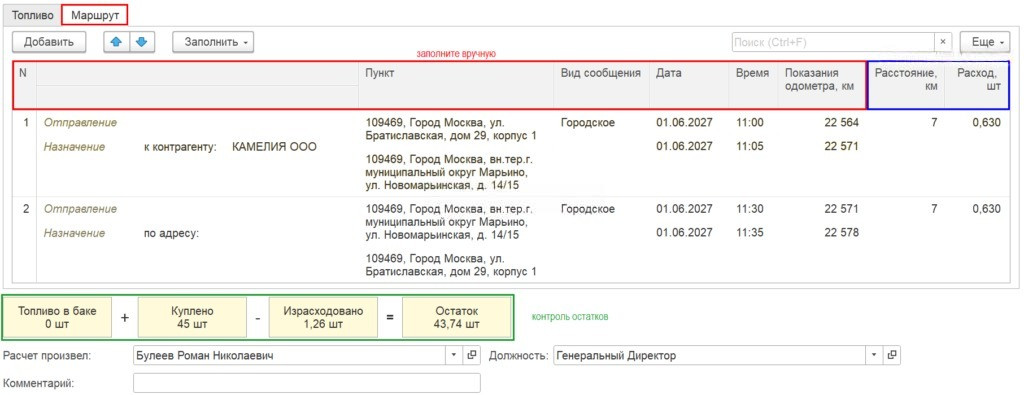
Task: Click odometer reading 22 564
Action: coord(841,122)
